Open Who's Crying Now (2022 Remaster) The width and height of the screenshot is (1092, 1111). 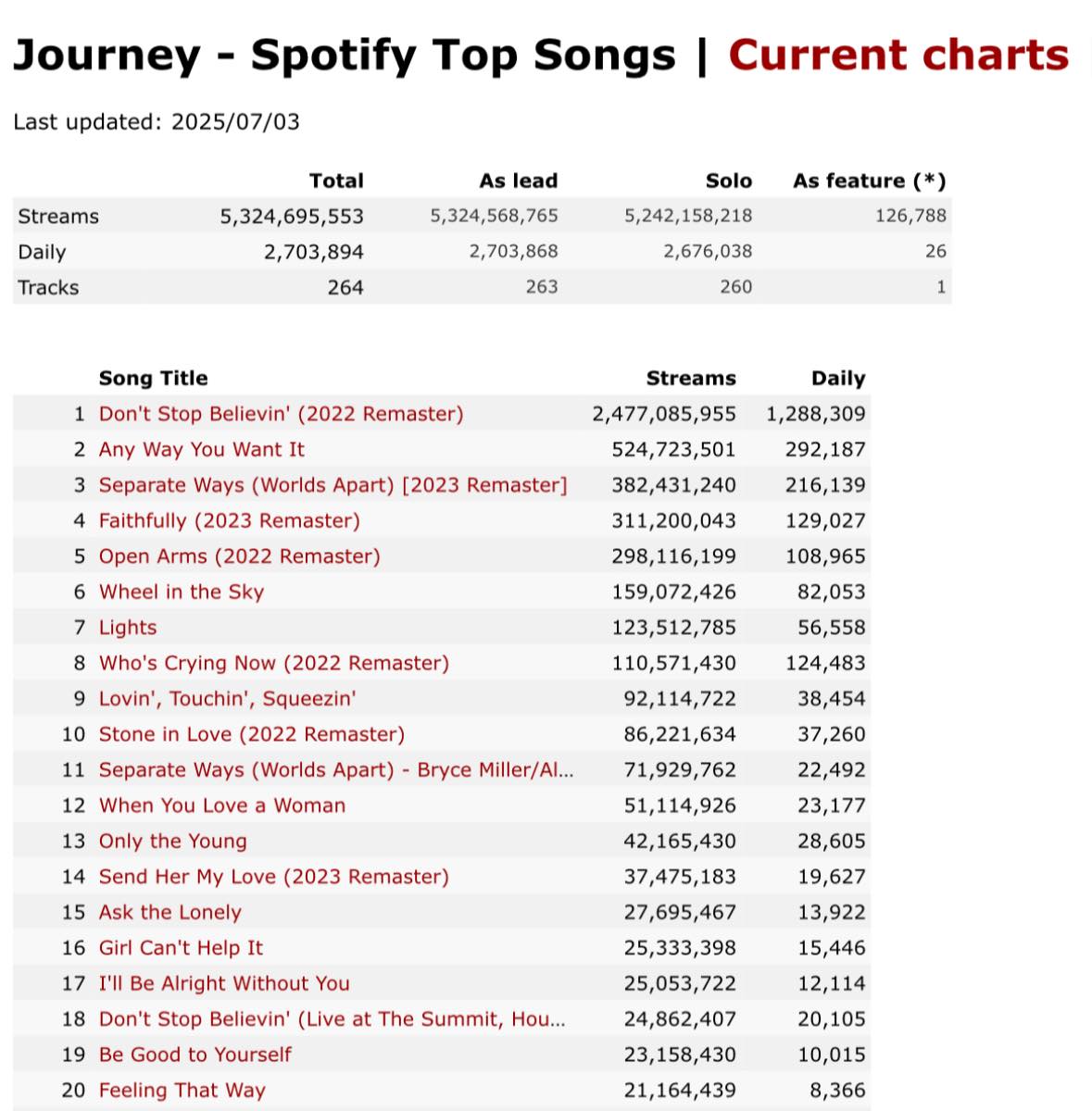(x=274, y=663)
